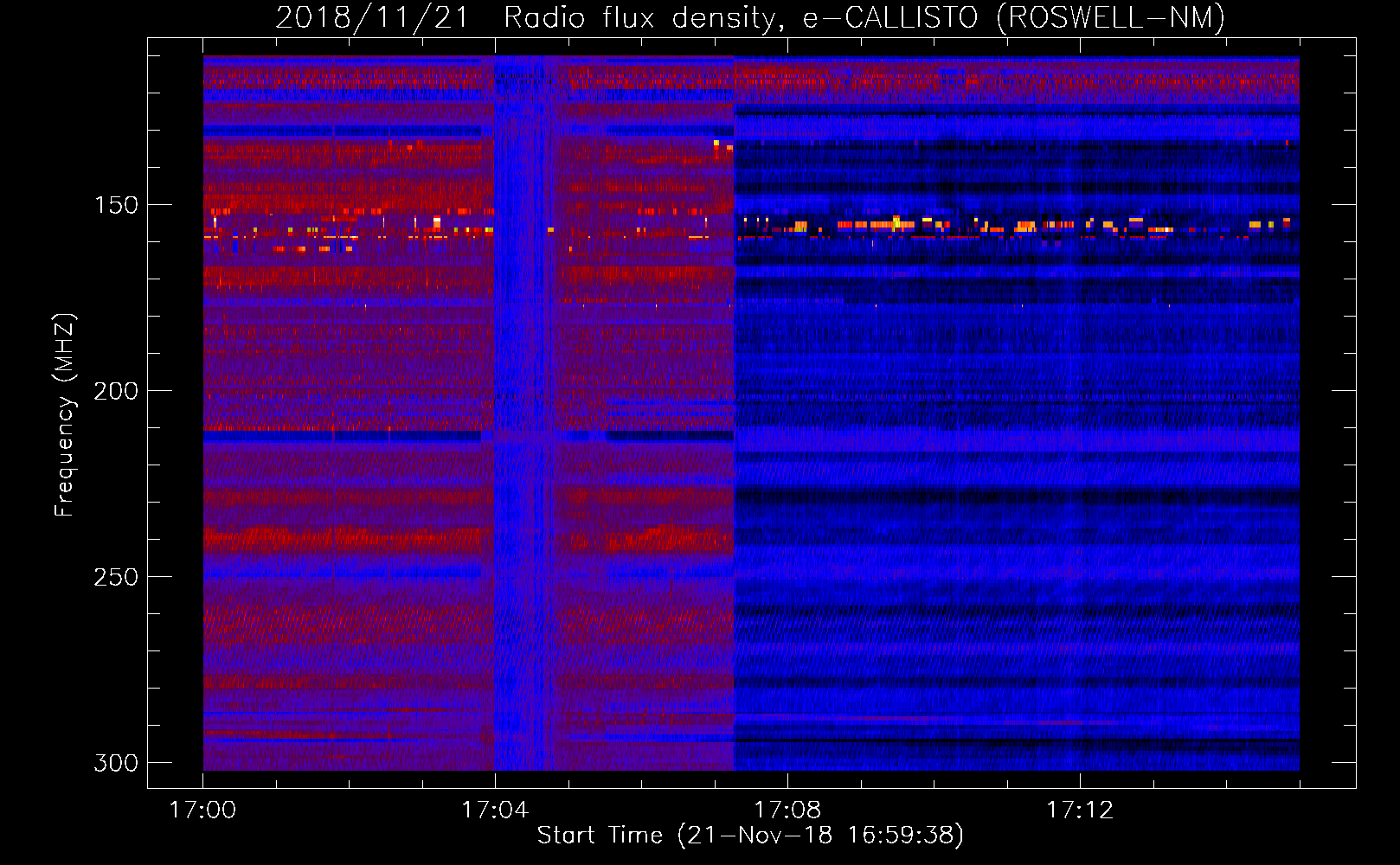The width and height of the screenshot is (1400, 865).
Task: Click the "Start Time (21-Nov-18 16:59:38)" label
Action: tap(750, 836)
